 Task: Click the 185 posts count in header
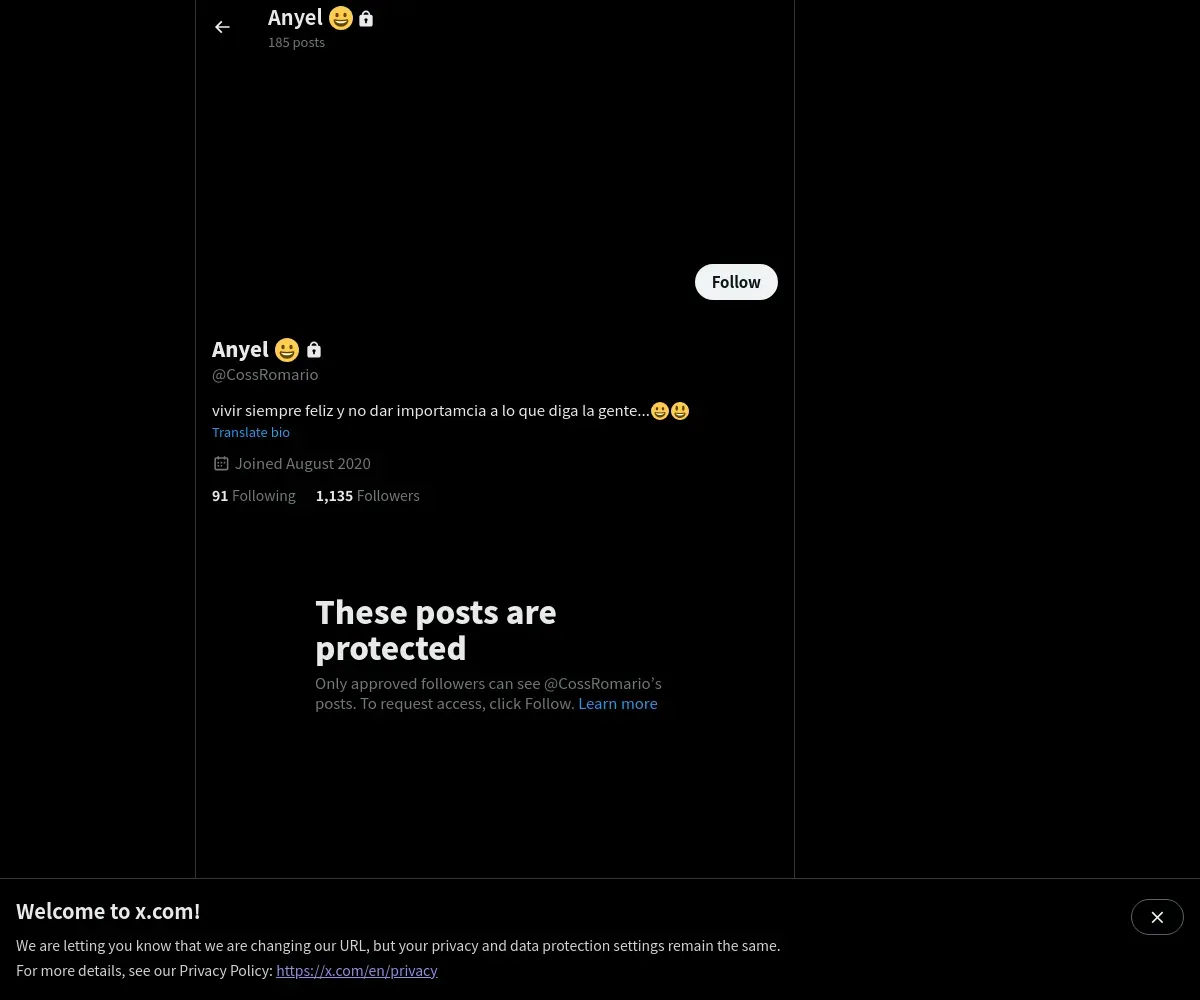pos(296,43)
